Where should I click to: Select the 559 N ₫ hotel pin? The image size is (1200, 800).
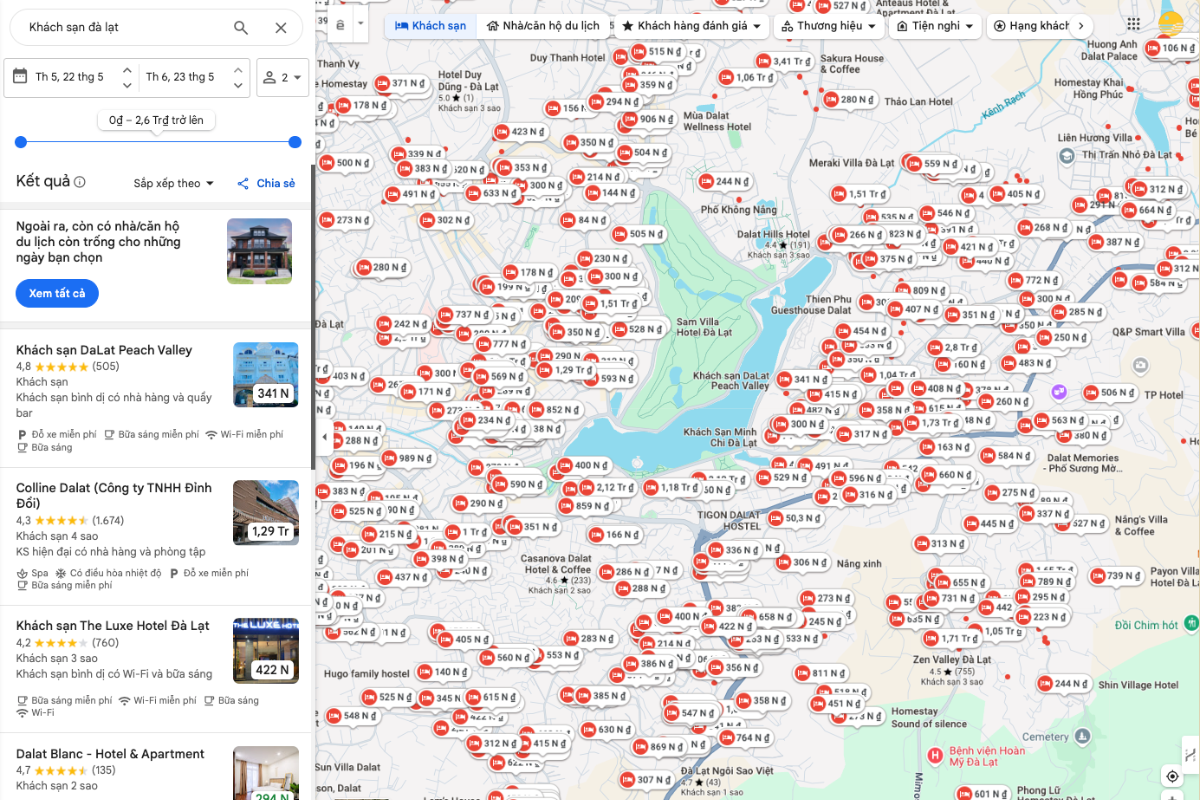click(931, 164)
